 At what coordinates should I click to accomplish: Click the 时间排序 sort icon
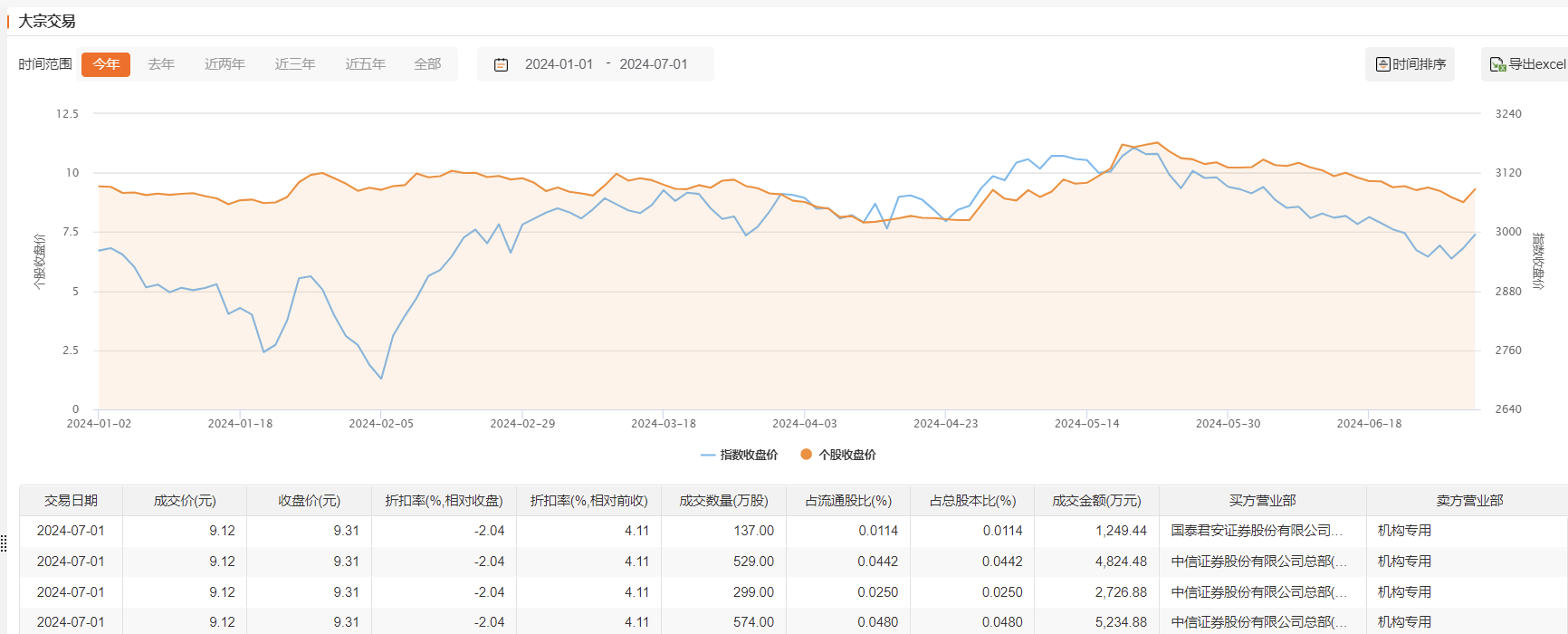pyautogui.click(x=1382, y=64)
